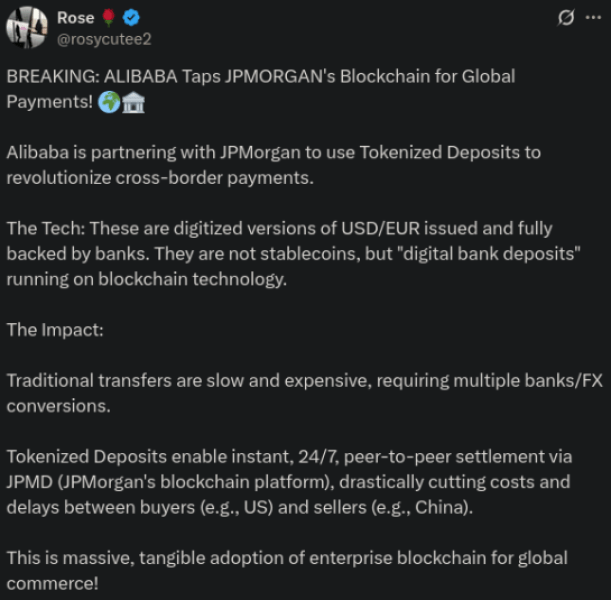Click the 'This is massive' closing sentence
The width and height of the screenshot is (611, 600).
click(286, 570)
